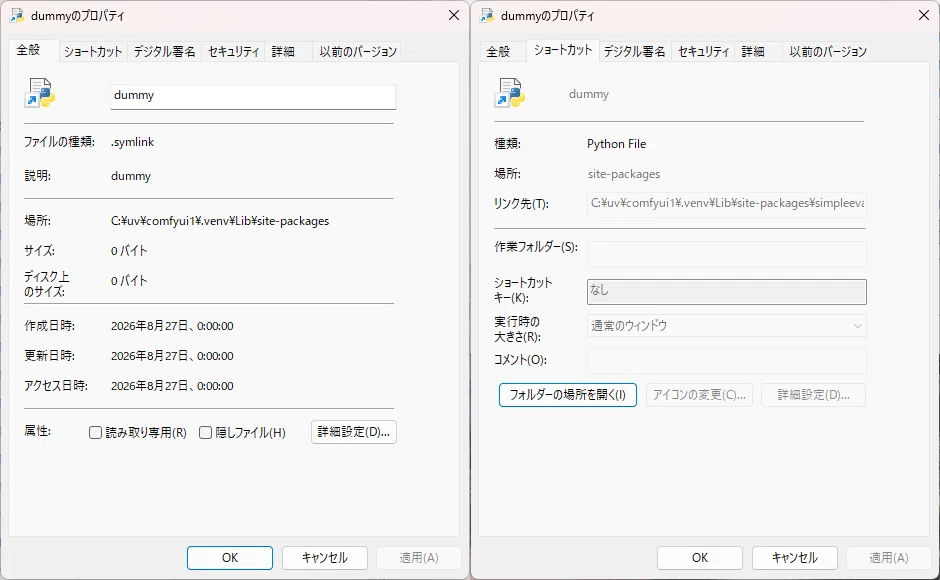Open the 実行時の大きさ dropdown showing 通常のウィンドウ
Viewport: 940px width, 580px height.
click(727, 326)
